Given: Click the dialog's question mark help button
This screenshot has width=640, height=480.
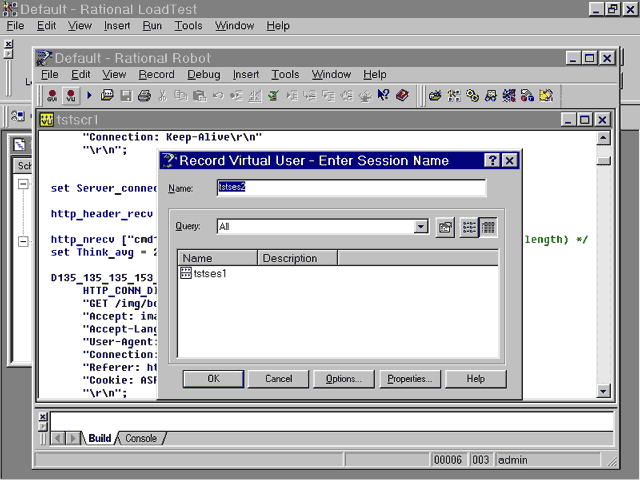Looking at the screenshot, I should pyautogui.click(x=492, y=160).
